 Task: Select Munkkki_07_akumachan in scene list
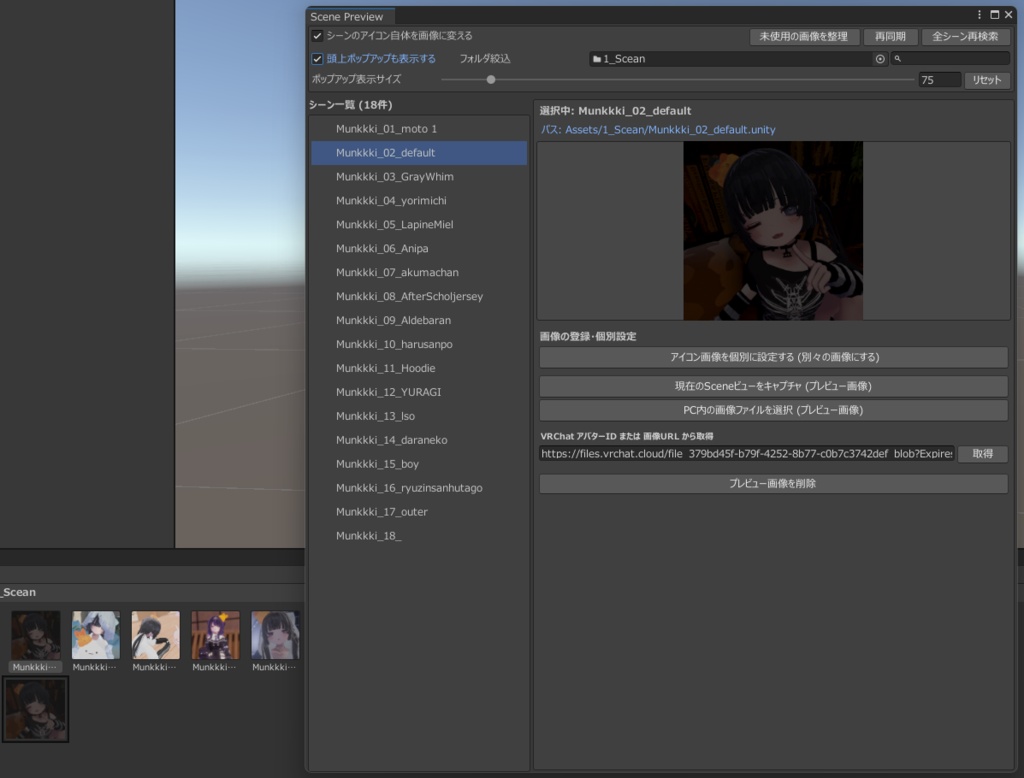tap(419, 272)
